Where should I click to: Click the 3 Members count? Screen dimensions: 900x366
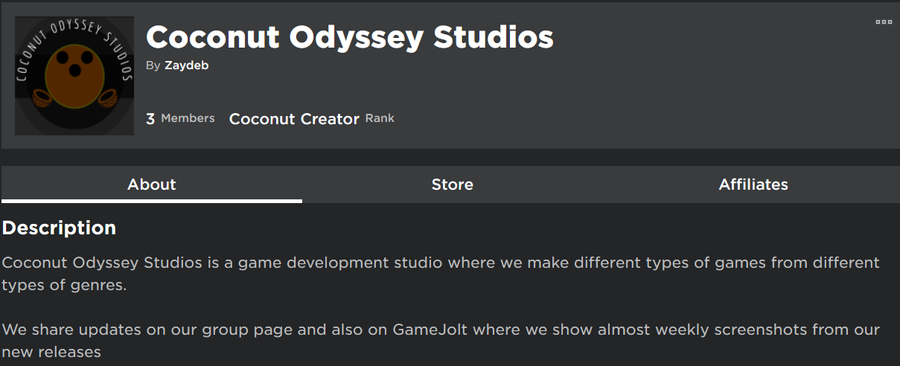[180, 119]
